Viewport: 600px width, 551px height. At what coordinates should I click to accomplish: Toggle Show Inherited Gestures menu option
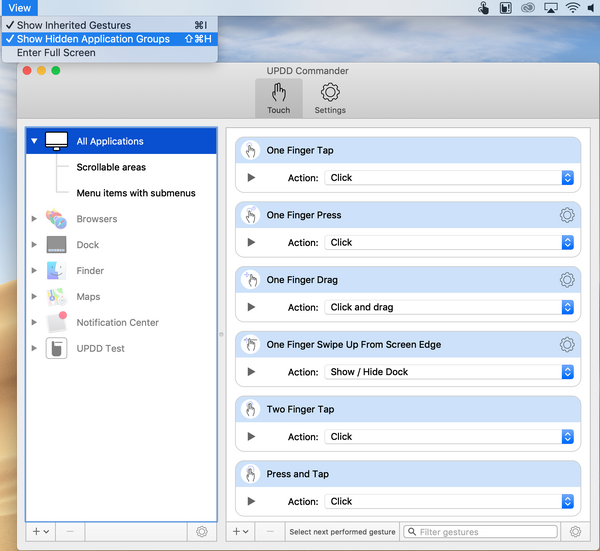click(x=74, y=25)
